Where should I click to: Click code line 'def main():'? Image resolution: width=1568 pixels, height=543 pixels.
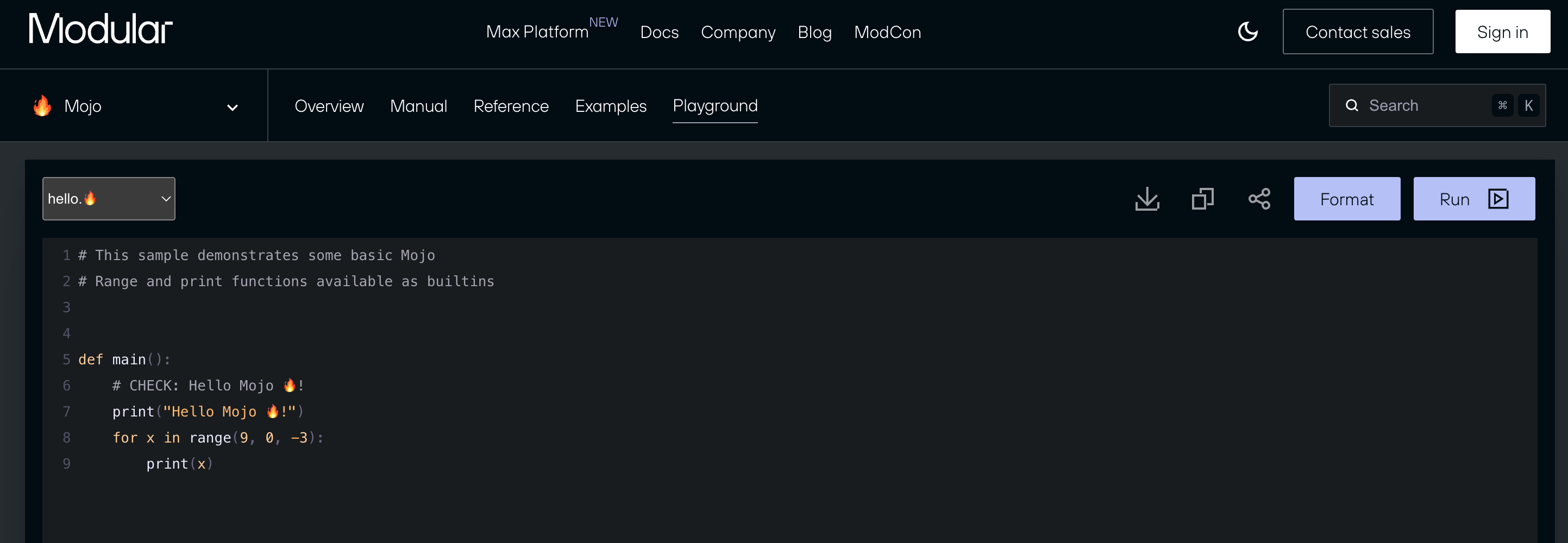click(124, 359)
